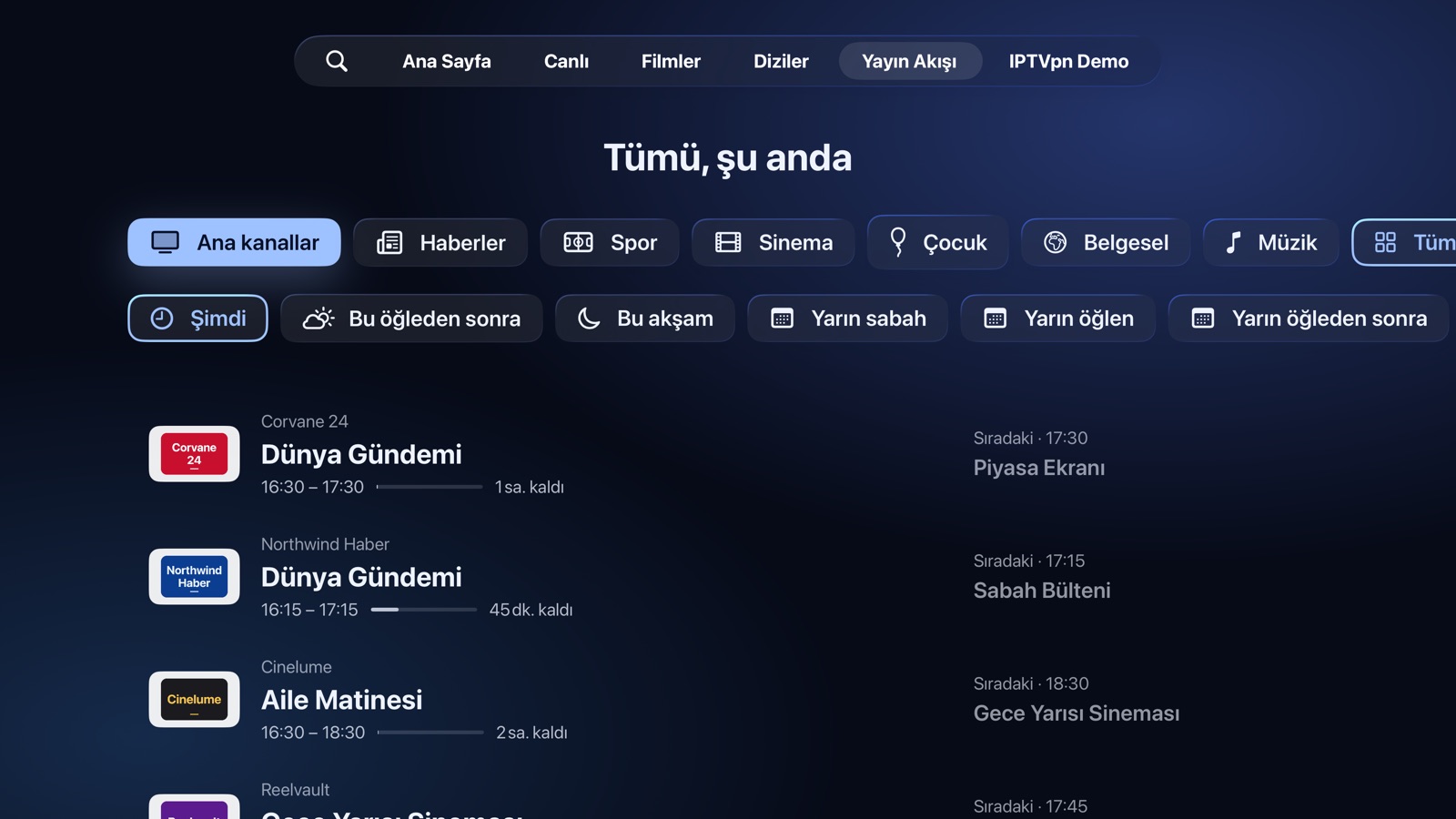
Task: Click the Corvane 24 Dünya Gündemi progress bar
Action: point(430,487)
